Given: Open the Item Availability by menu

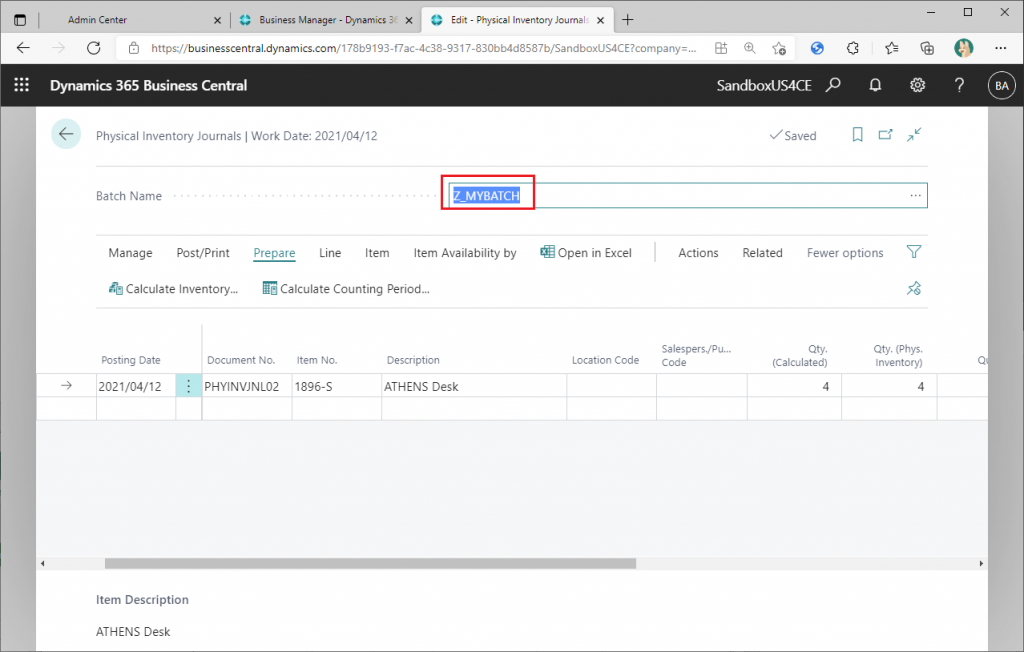Looking at the screenshot, I should [465, 253].
